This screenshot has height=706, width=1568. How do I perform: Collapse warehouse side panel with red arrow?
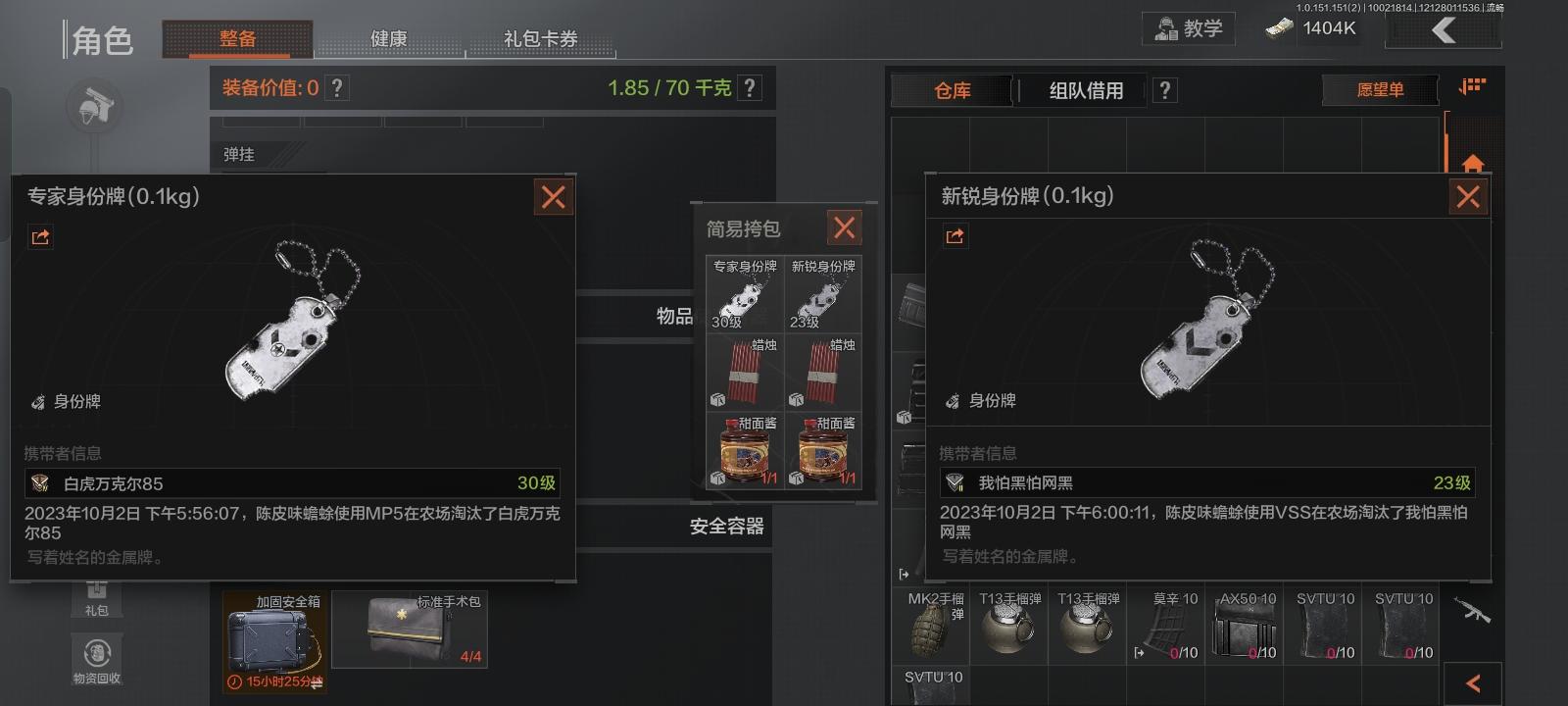1473,683
